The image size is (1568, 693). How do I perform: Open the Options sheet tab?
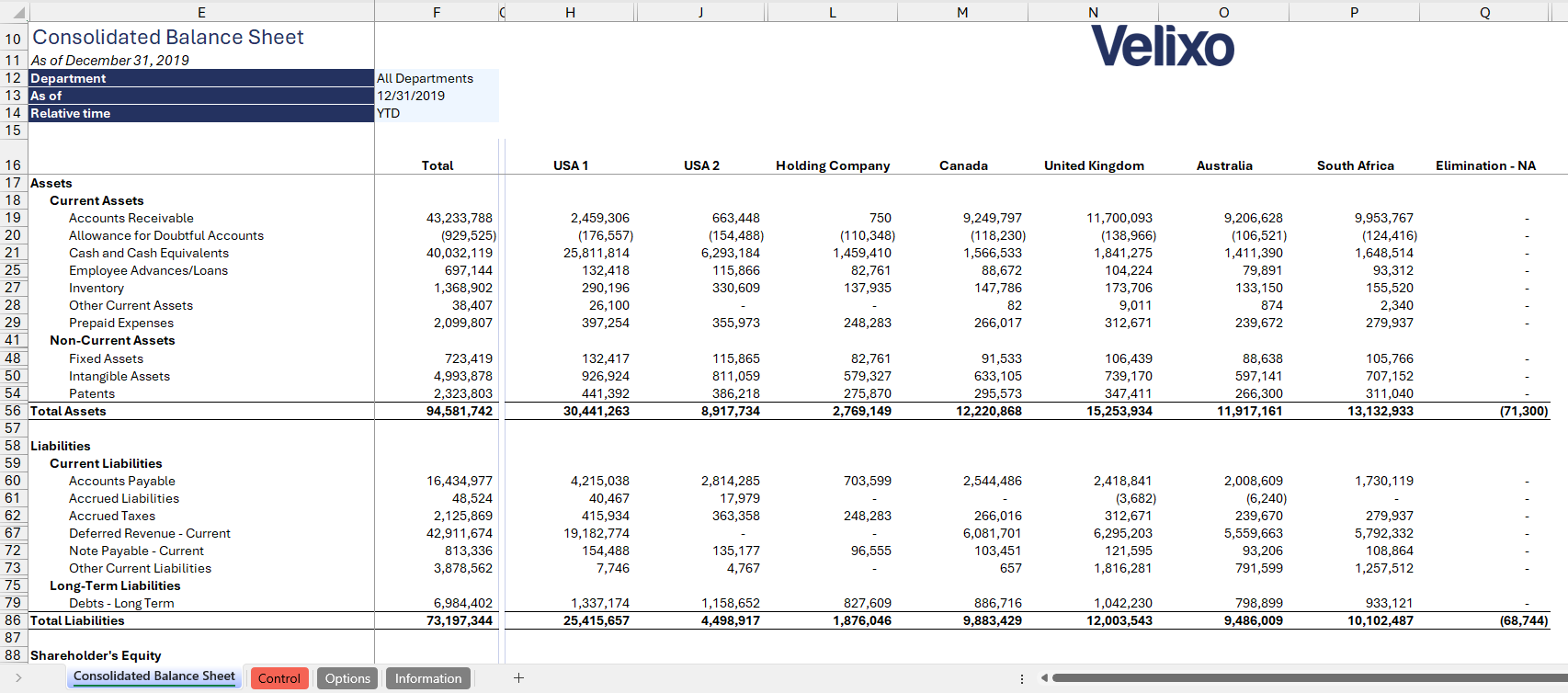point(347,678)
